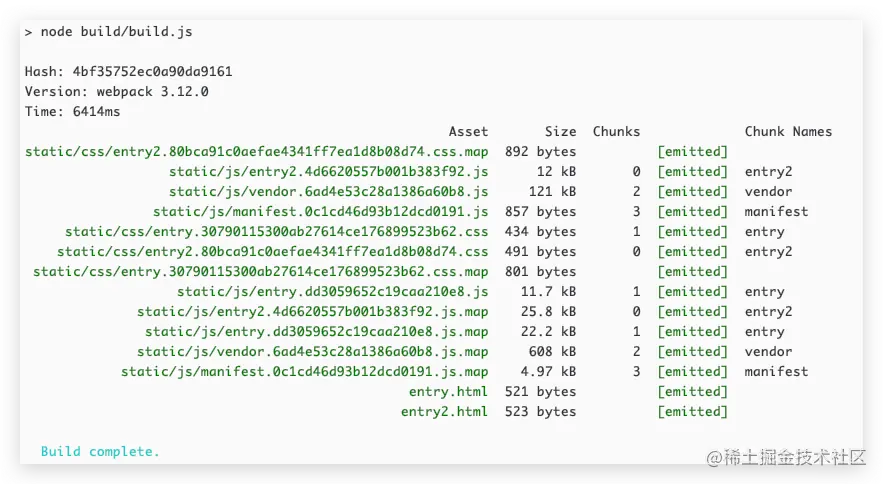Click the entry2 css.map asset path

click(x=256, y=152)
